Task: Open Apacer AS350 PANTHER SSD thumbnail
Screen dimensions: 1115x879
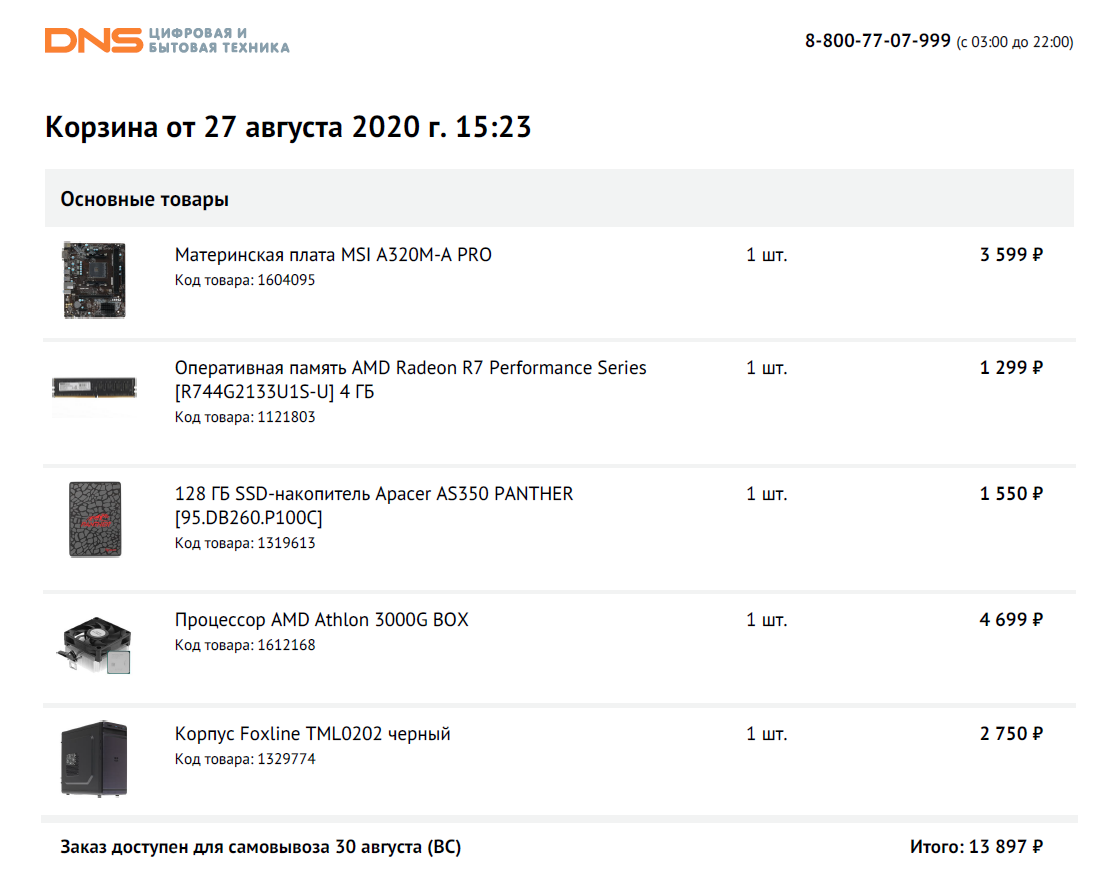Action: [x=95, y=519]
